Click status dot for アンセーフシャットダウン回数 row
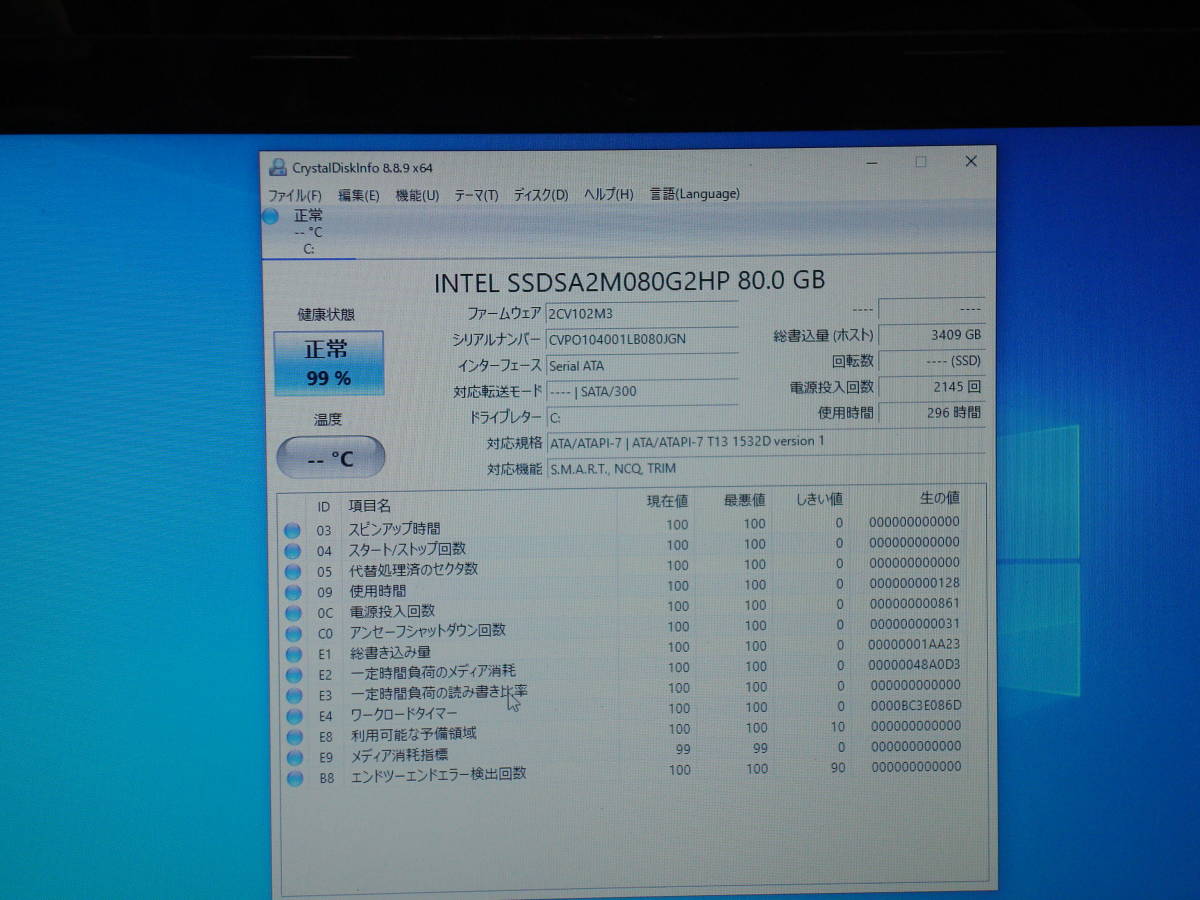1200x900 pixels. pyautogui.click(x=292, y=633)
